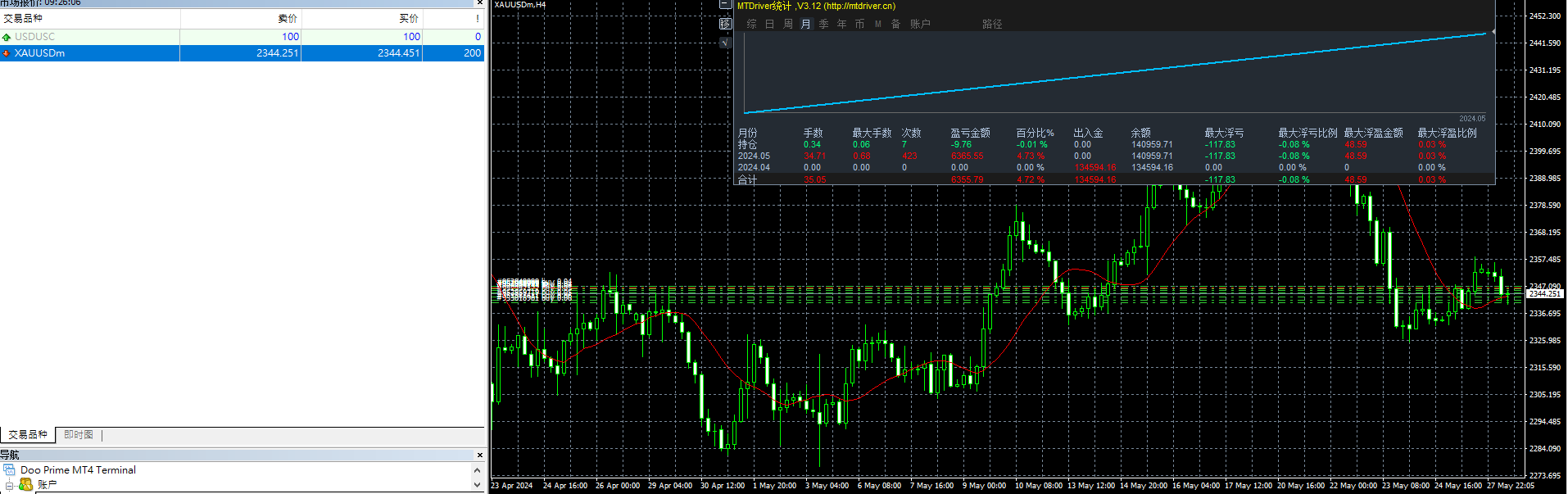The height and width of the screenshot is (494, 1568).
Task: Select the 备 tab in MTDriver
Action: coord(896,25)
